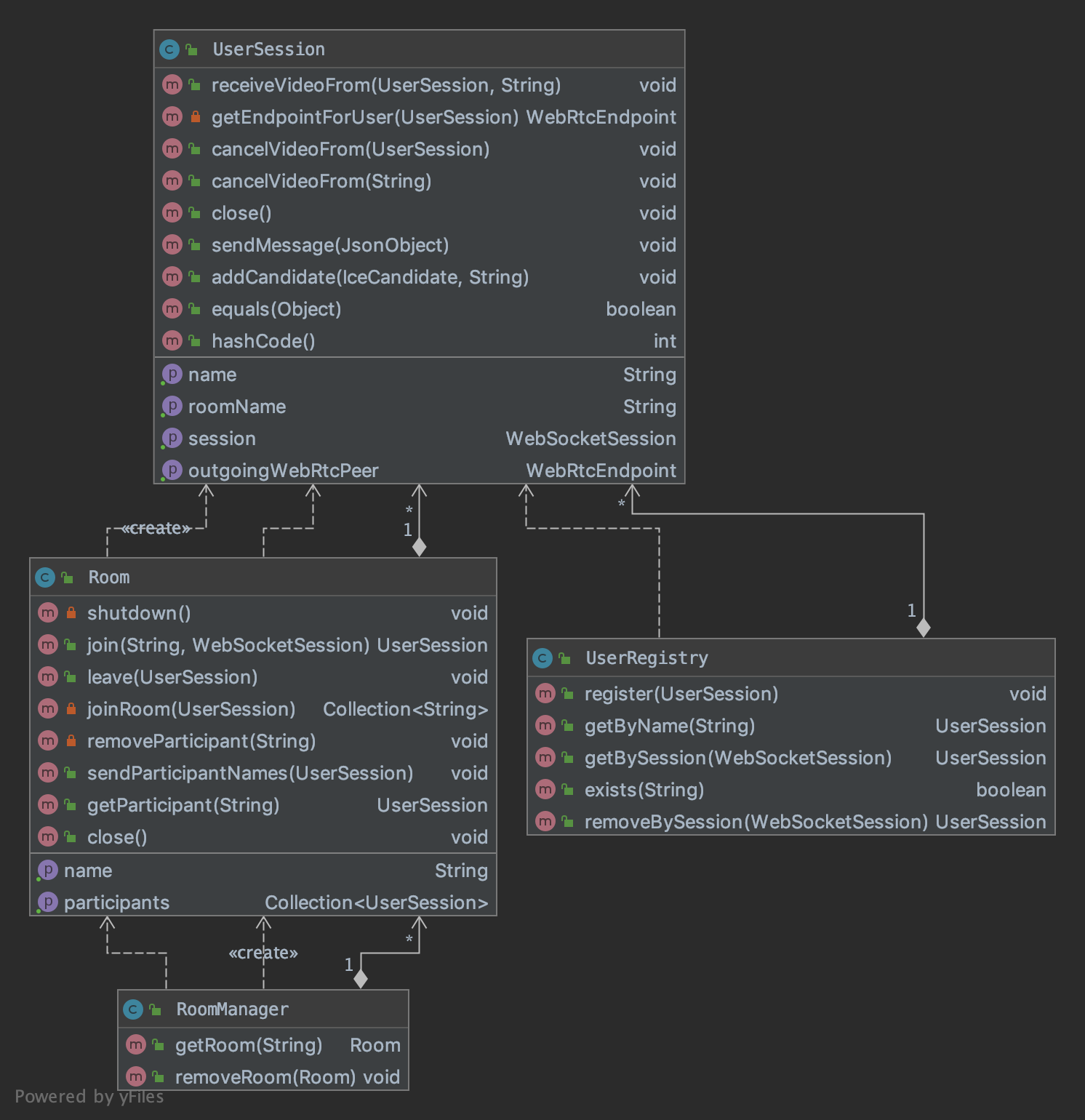1085x1120 pixels.
Task: Click the boolean return type of equals(Object)
Action: (641, 309)
